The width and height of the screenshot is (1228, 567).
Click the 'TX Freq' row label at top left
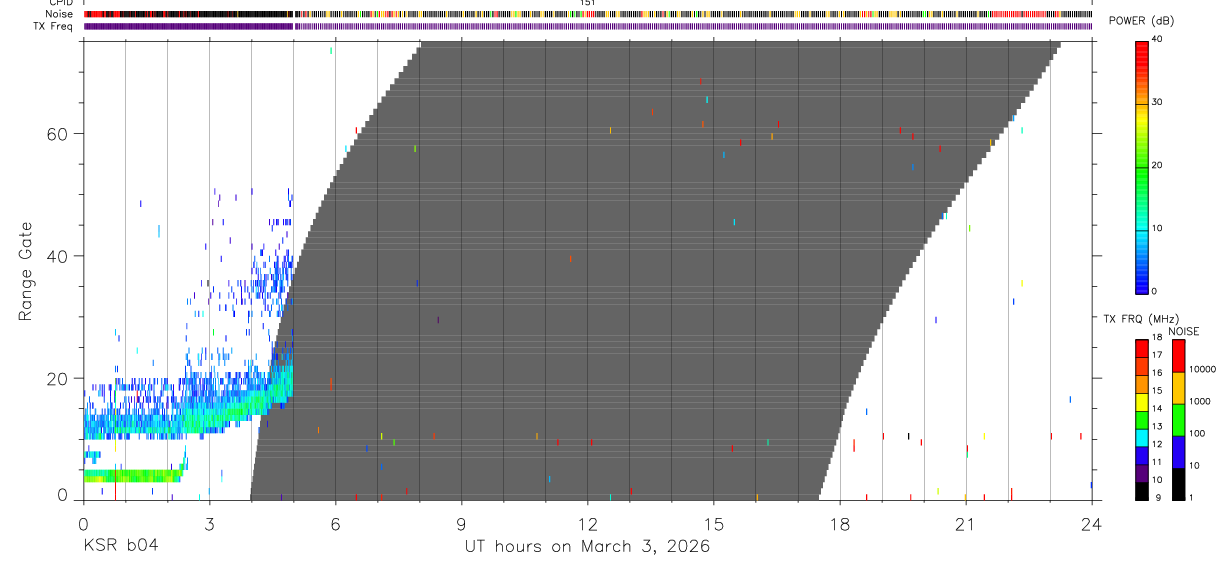tap(53, 26)
